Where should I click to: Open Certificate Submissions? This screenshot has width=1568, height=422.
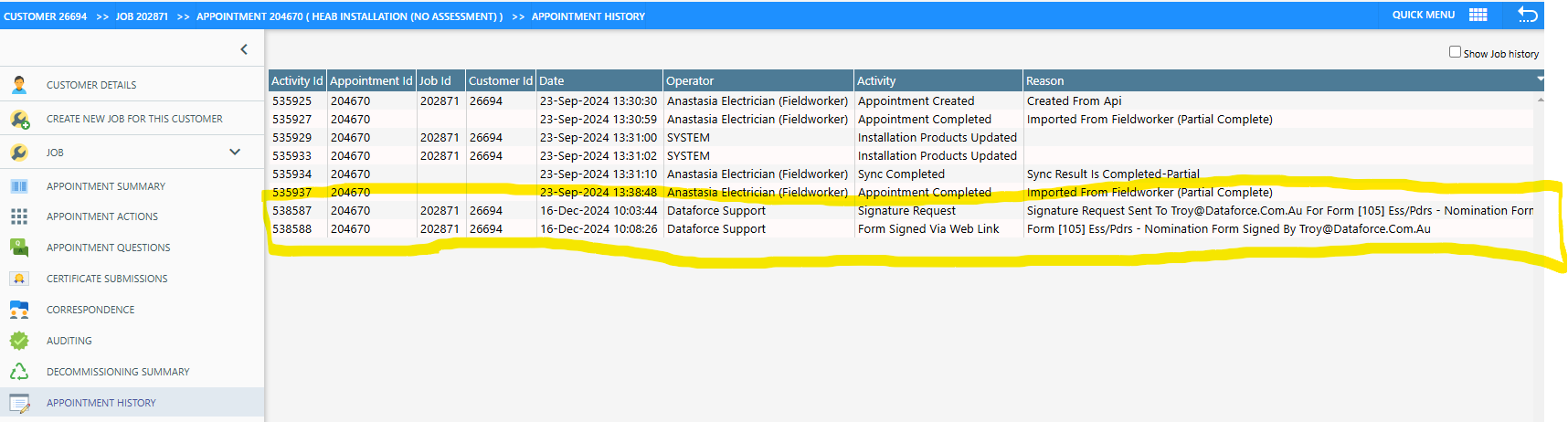[x=107, y=279]
